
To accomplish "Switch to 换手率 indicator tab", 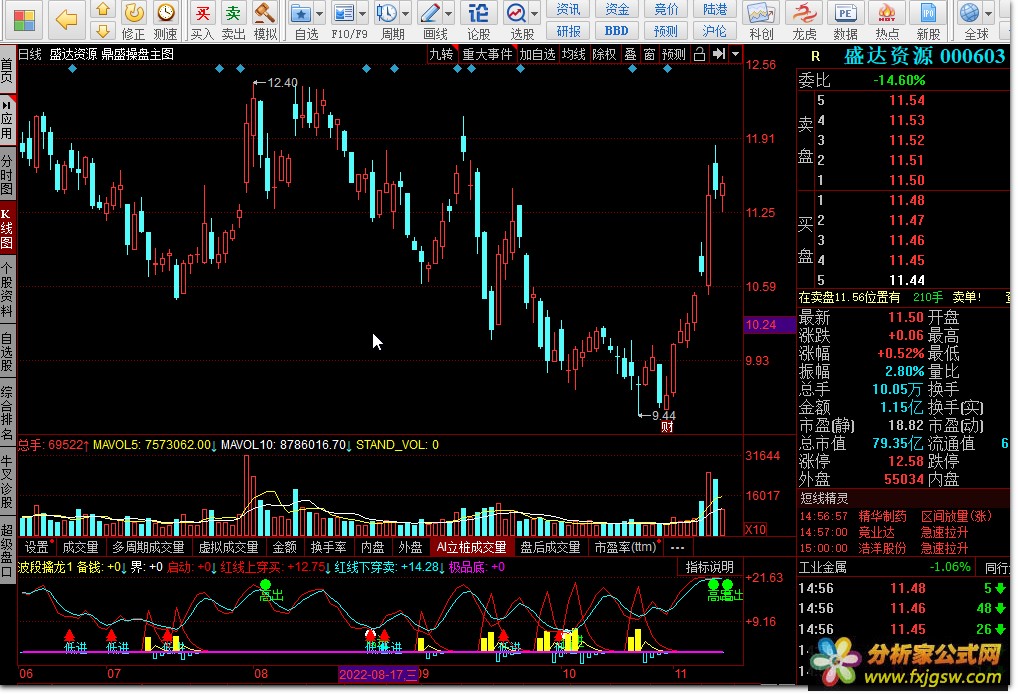I will tap(328, 547).
